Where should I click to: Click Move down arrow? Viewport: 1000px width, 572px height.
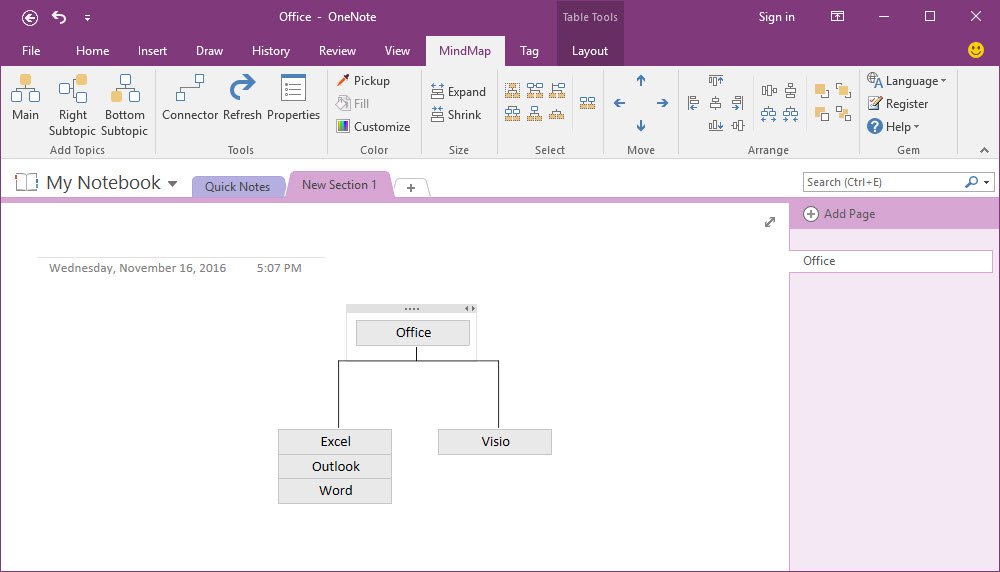pos(641,126)
